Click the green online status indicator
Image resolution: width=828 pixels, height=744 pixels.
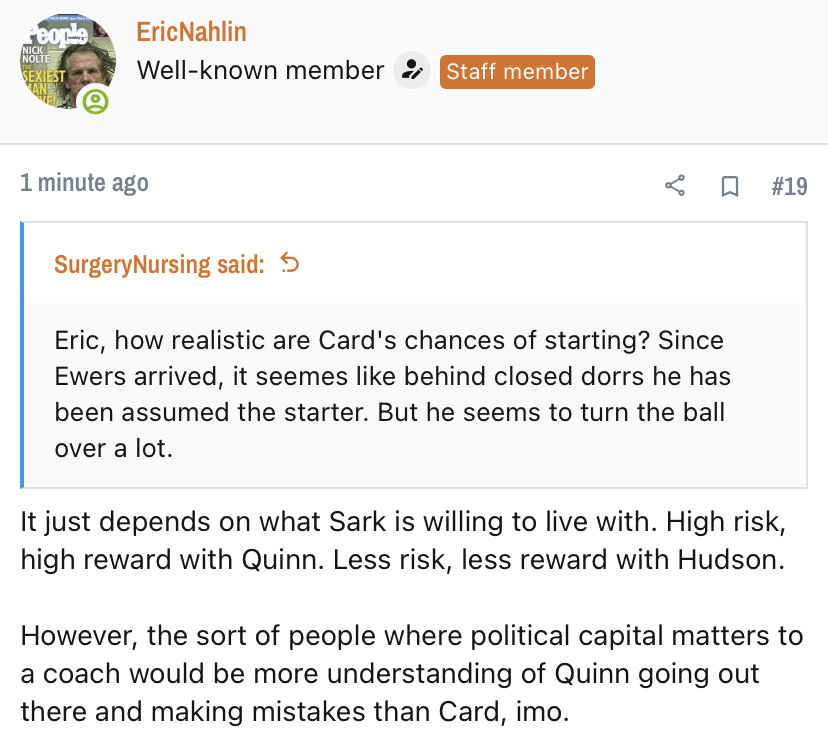96,101
